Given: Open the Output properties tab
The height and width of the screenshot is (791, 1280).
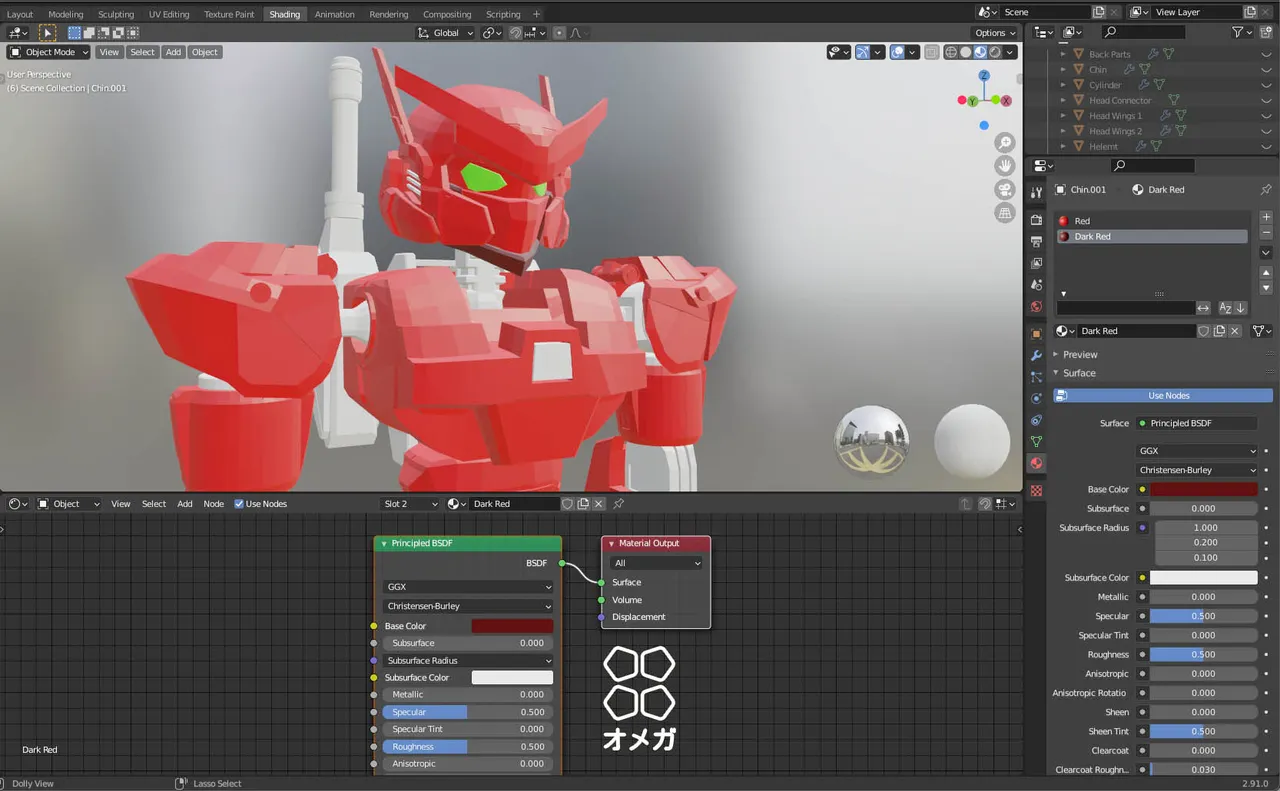Looking at the screenshot, I should [1036, 241].
